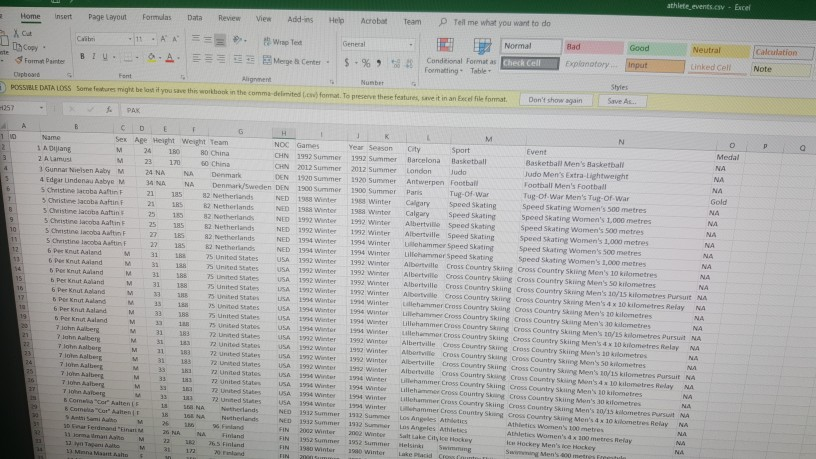Apply the Neutral cell style
This screenshot has width=816, height=459.
click(x=719, y=50)
